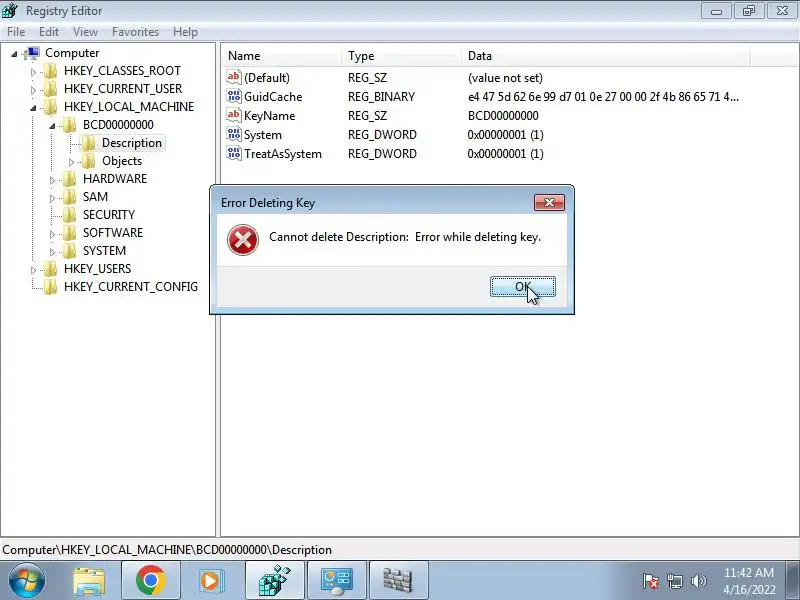Click the GuidCache binary value icon
800x600 pixels.
(234, 96)
